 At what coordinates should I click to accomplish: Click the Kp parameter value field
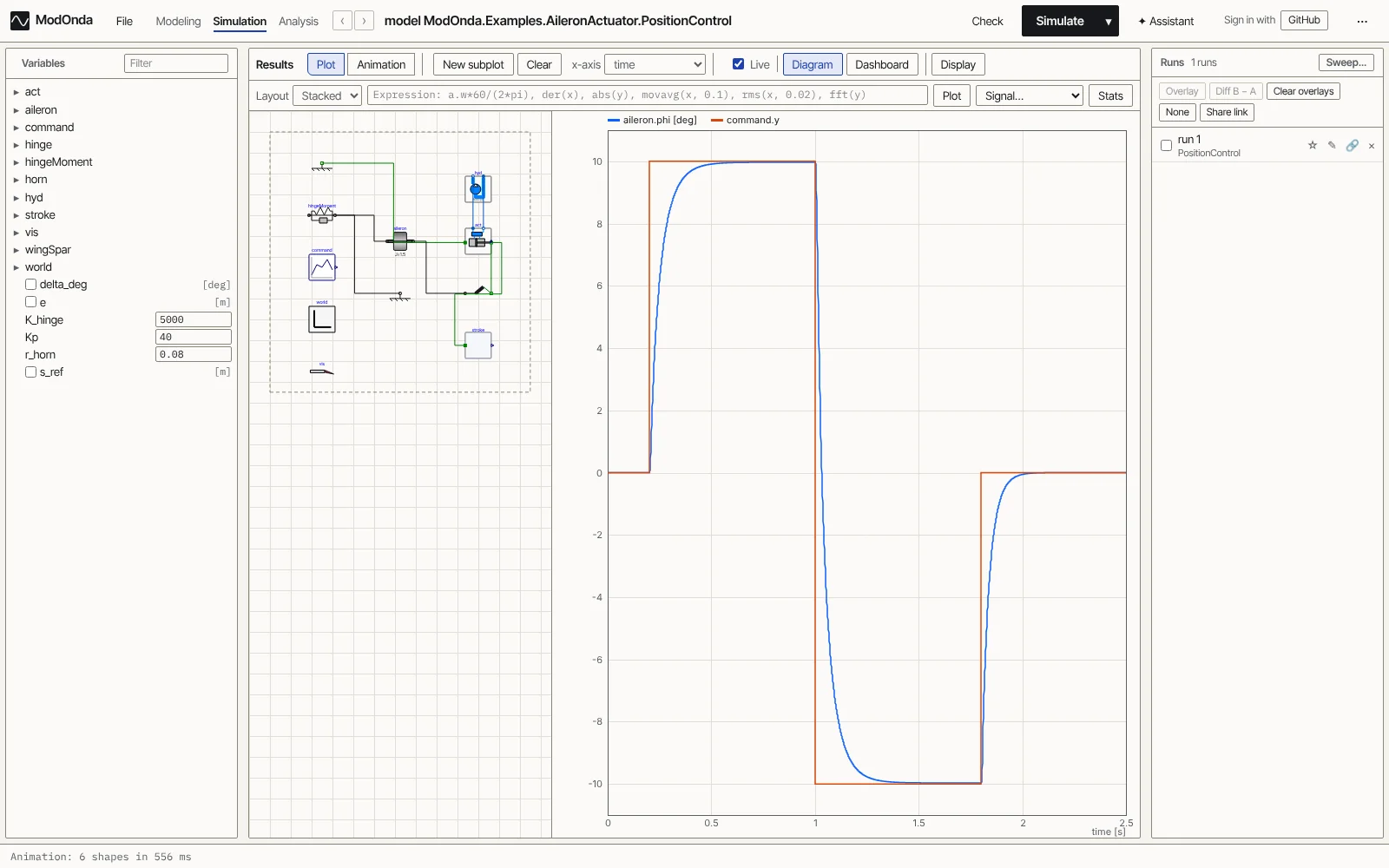(194, 337)
